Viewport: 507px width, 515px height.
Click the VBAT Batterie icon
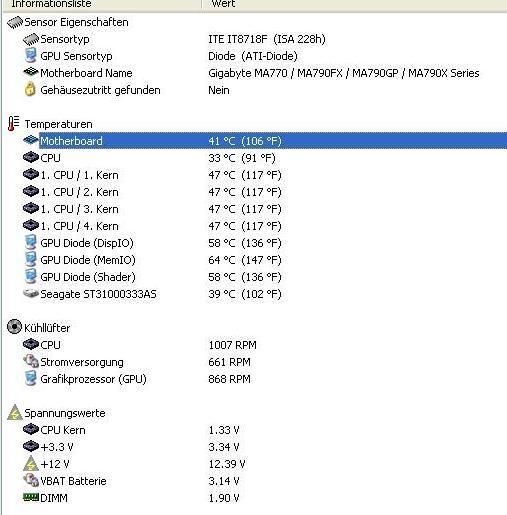tap(31, 480)
